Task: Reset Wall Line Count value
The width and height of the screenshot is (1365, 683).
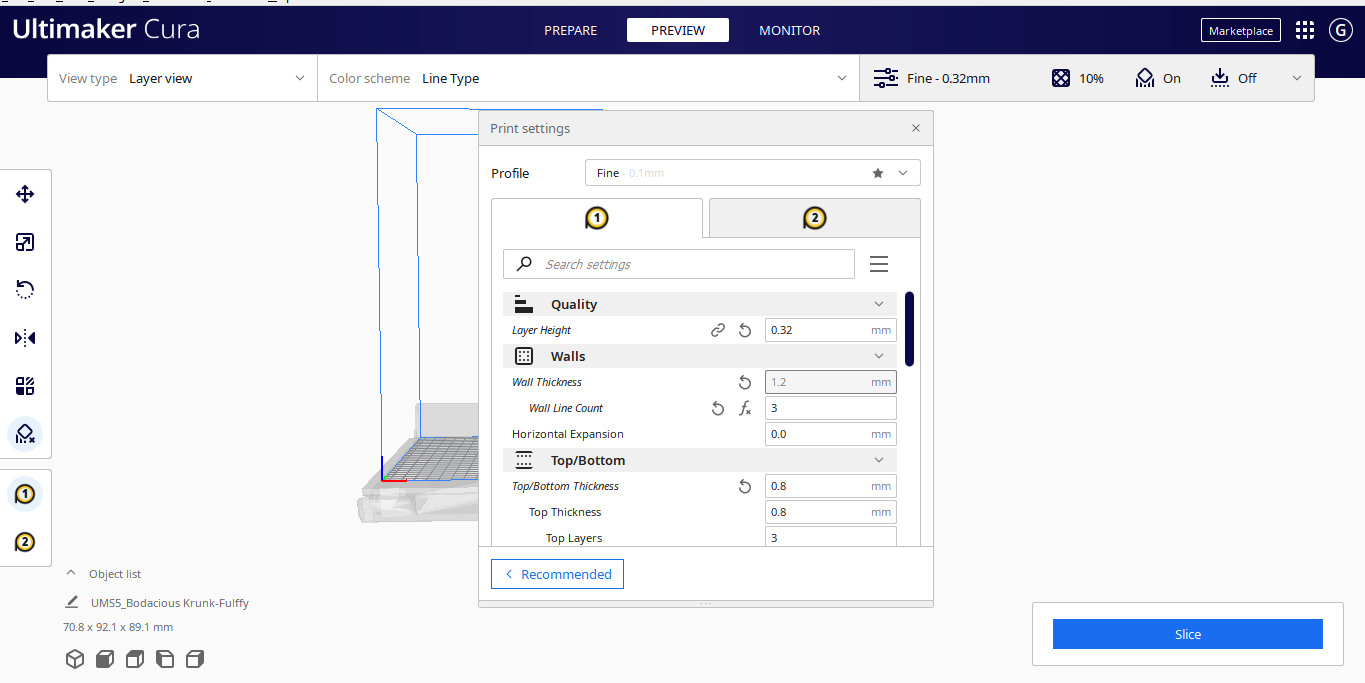Action: (718, 408)
